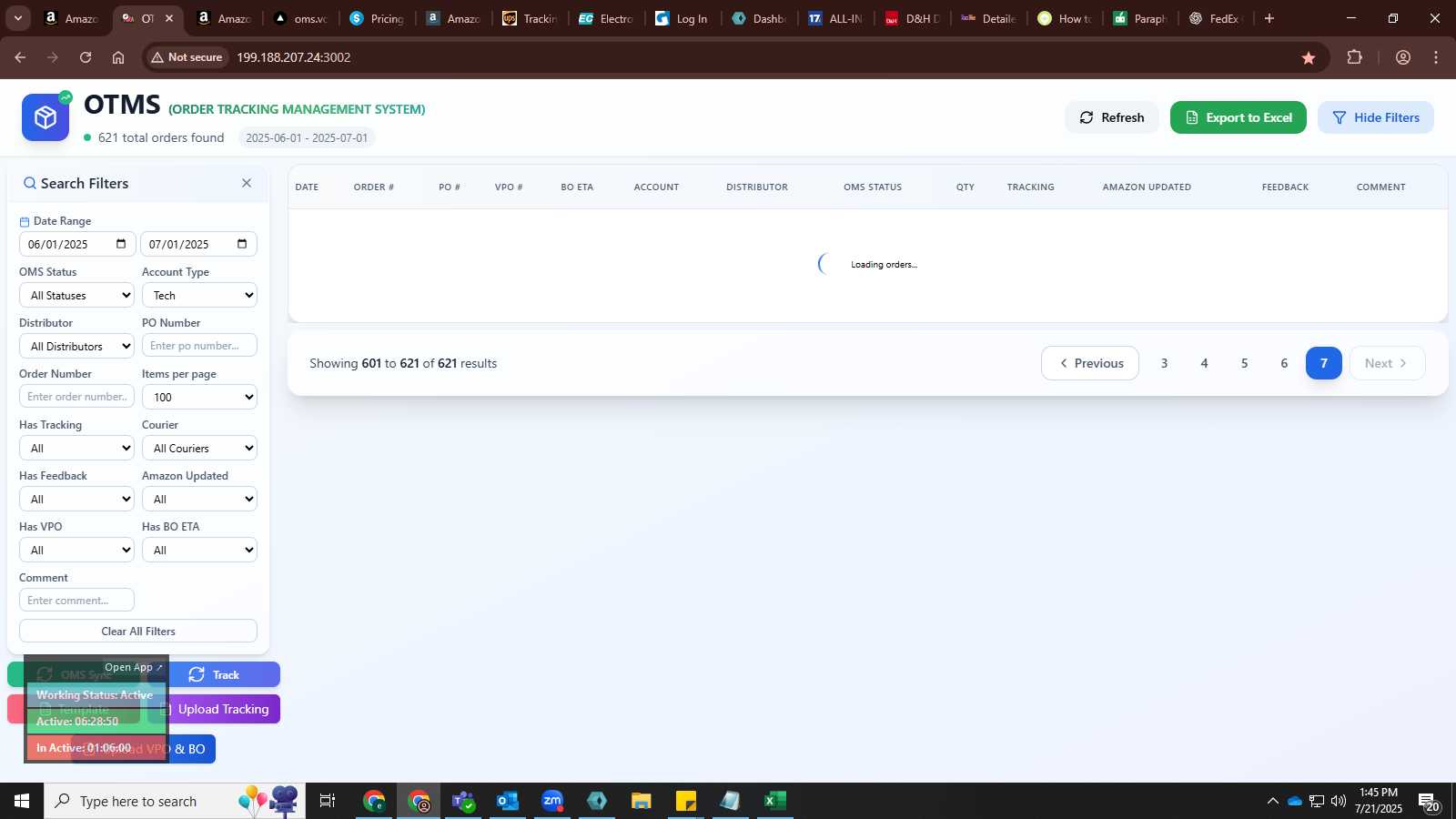Open Excel from the taskbar
The width and height of the screenshot is (1456, 819).
[x=775, y=801]
